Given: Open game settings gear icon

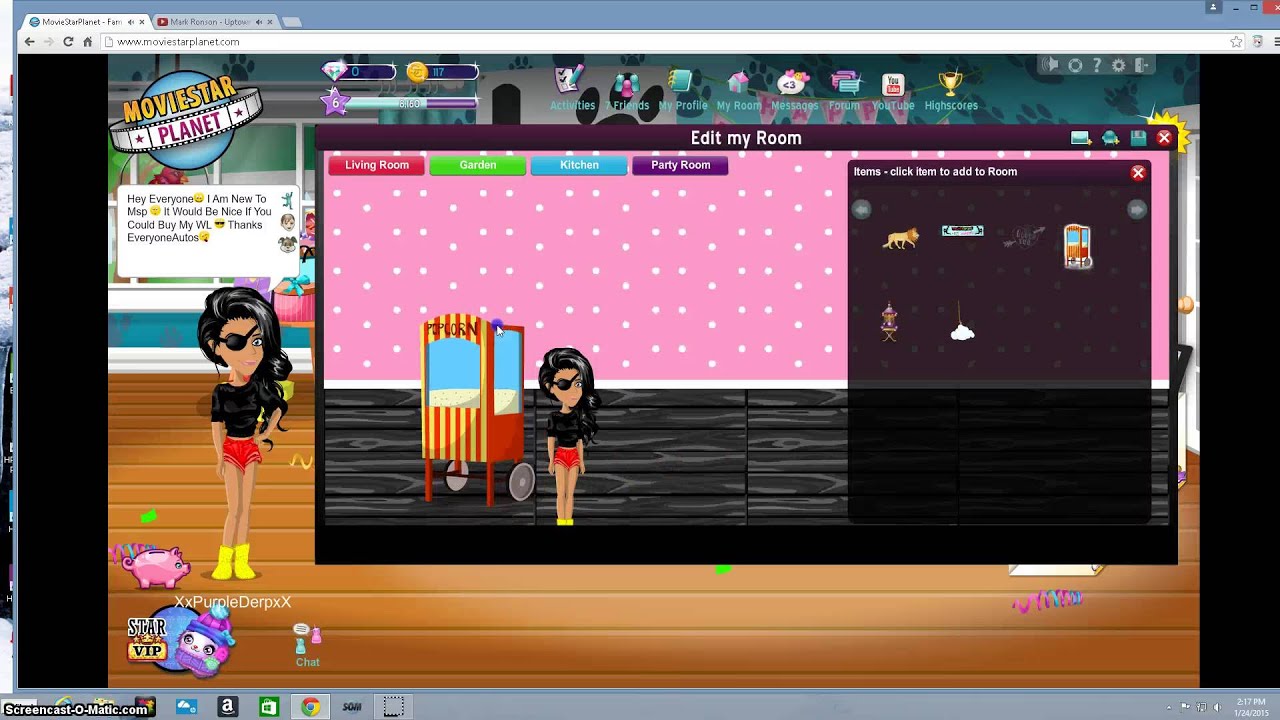Looking at the screenshot, I should click(x=1119, y=65).
